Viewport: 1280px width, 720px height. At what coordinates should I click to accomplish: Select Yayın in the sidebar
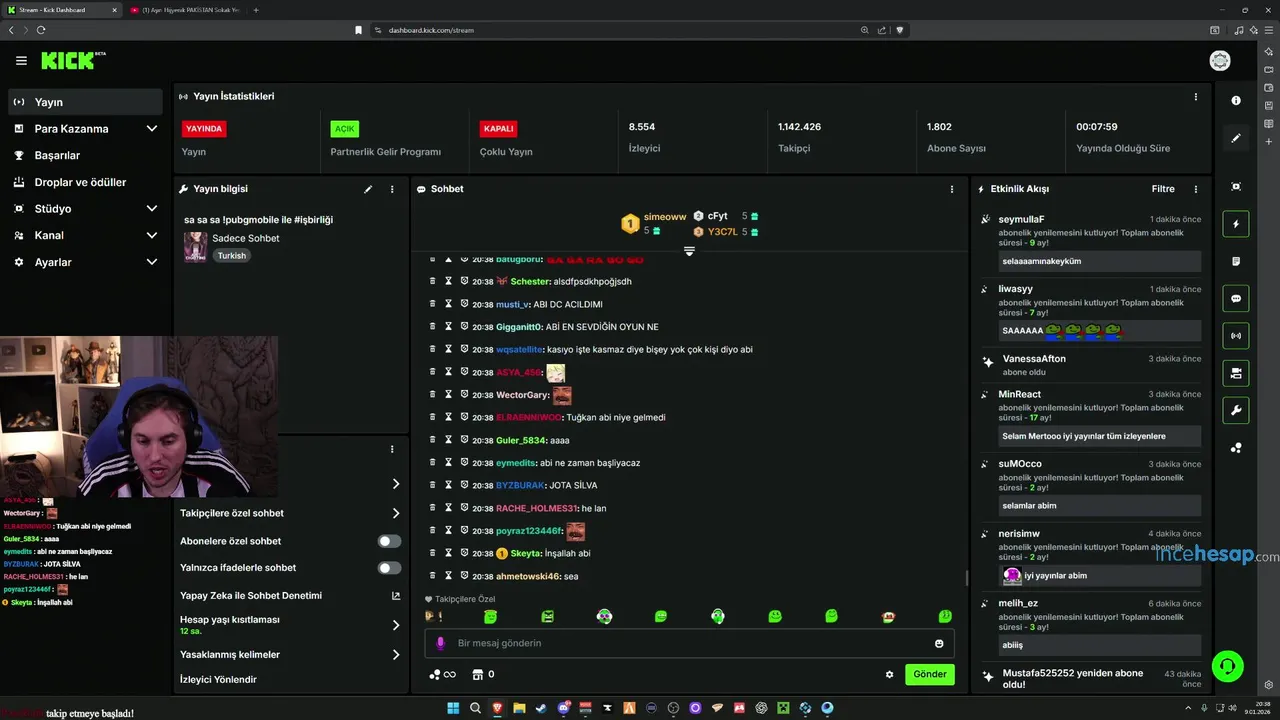(85, 102)
